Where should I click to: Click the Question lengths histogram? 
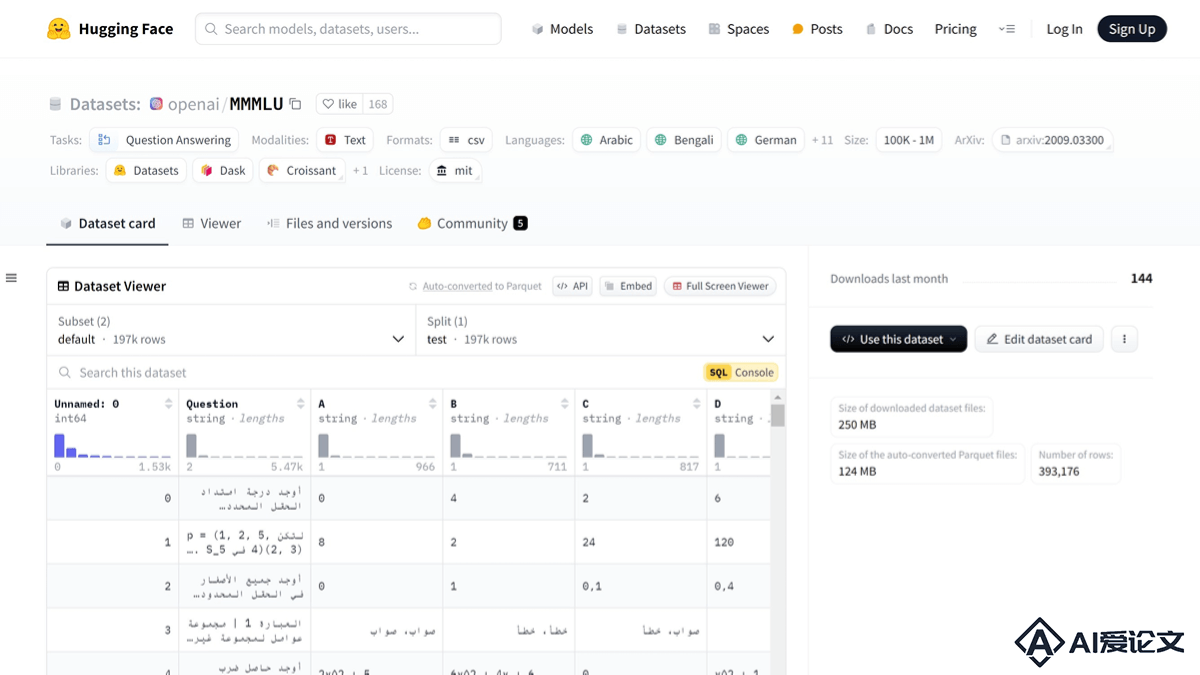245,445
